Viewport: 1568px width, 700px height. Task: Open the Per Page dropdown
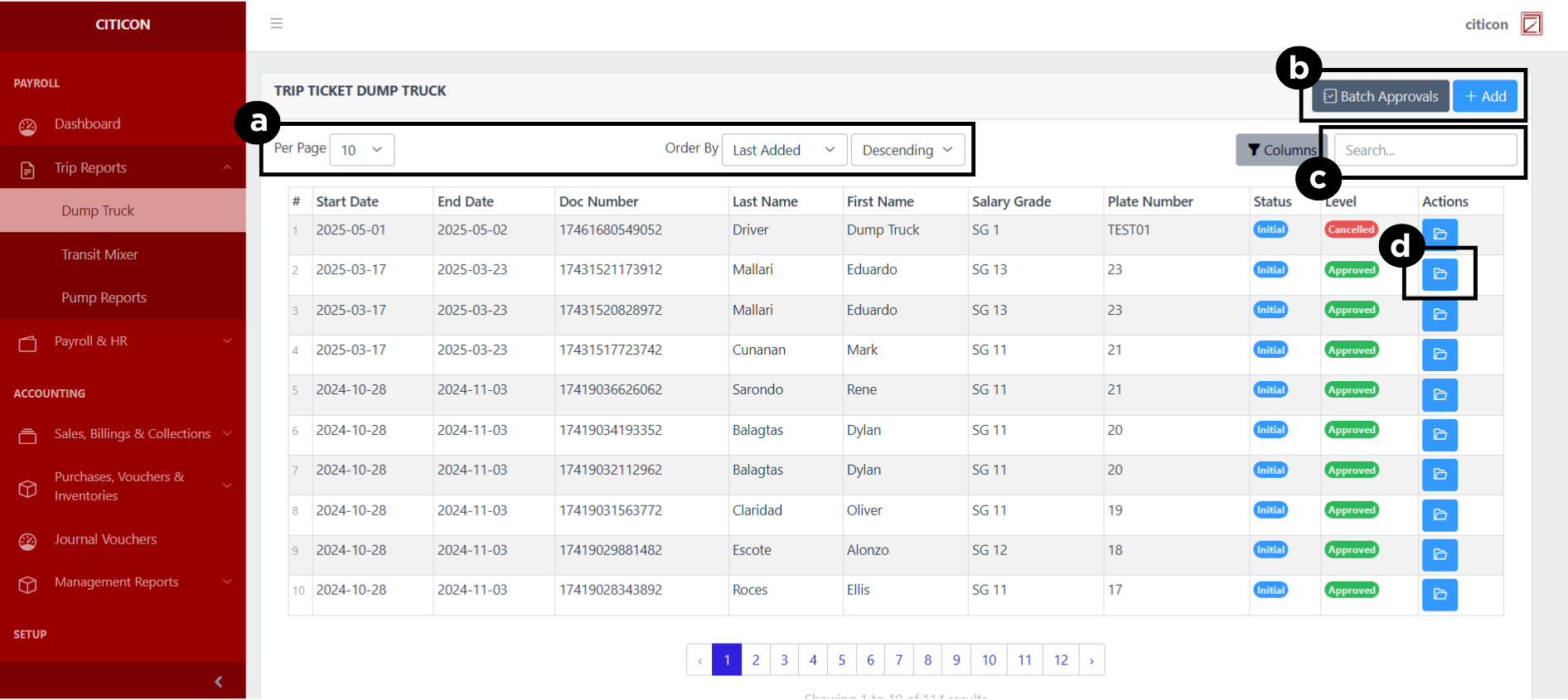click(361, 150)
